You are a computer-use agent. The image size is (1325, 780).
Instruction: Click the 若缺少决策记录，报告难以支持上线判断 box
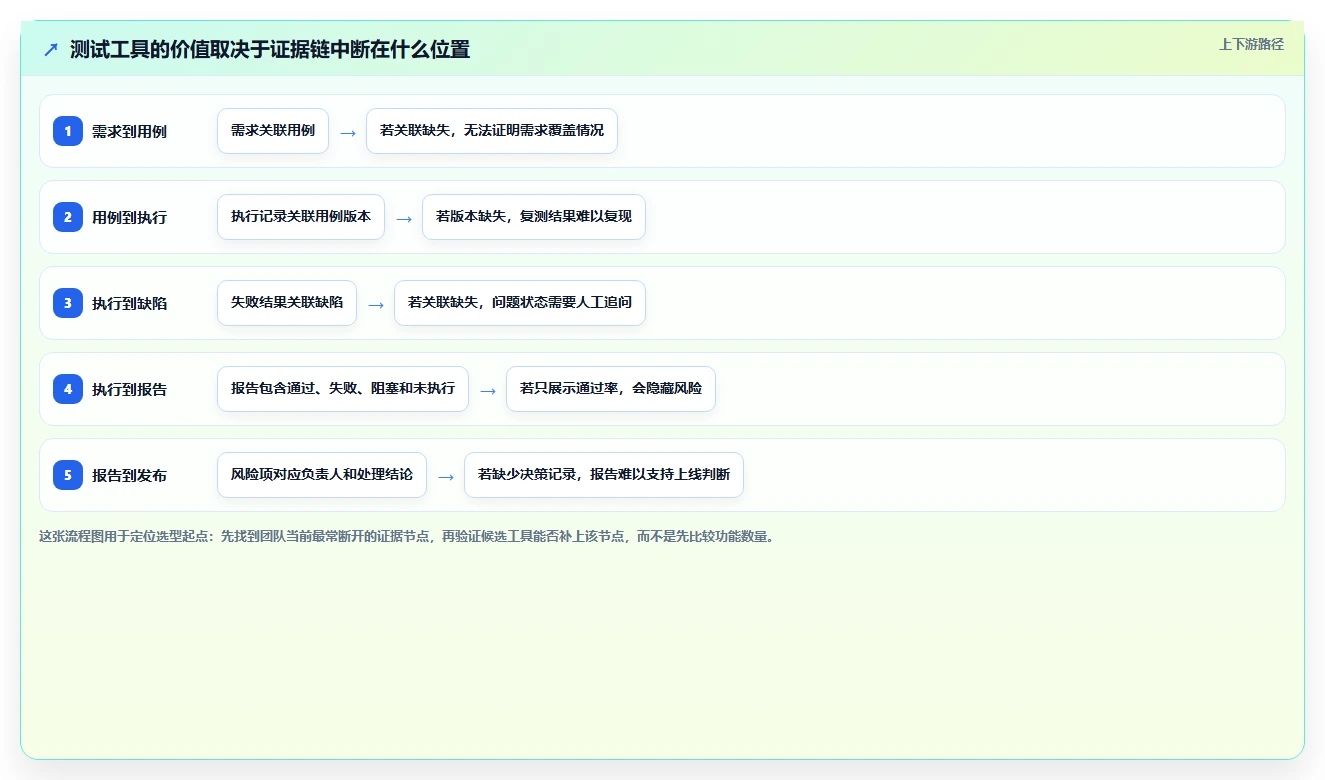click(604, 475)
